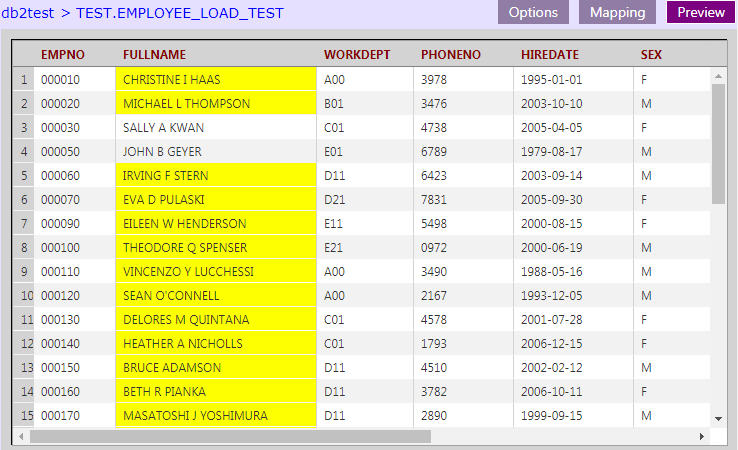
Task: Select the MASATOSHI J YOSHIMURA cell
Action: 216,415
